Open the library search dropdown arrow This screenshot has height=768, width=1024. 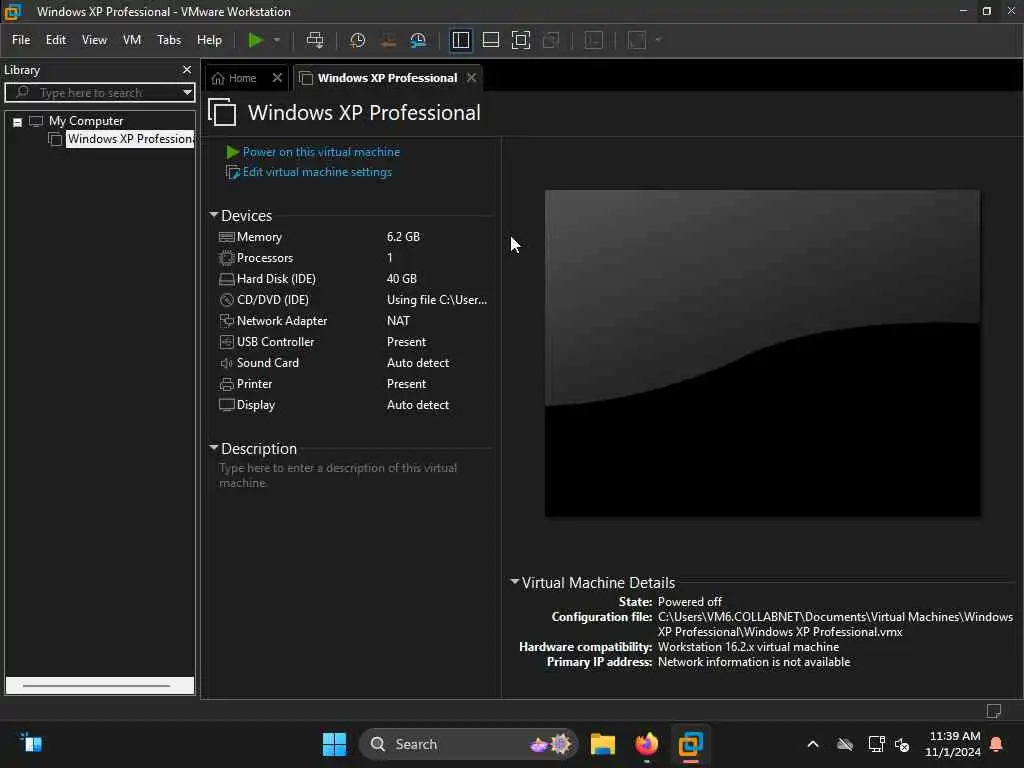pos(187,92)
